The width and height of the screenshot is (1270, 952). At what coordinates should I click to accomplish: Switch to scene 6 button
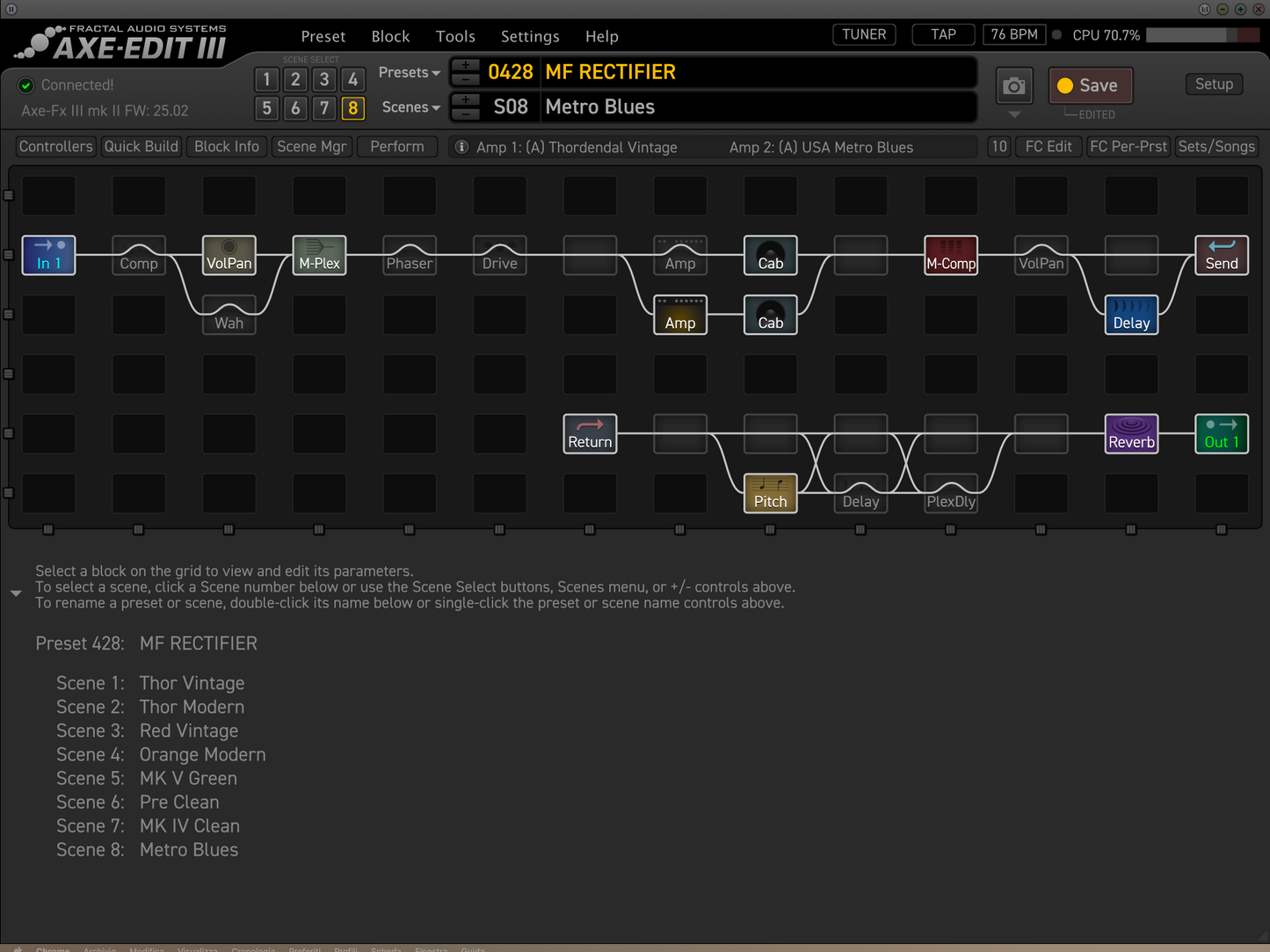tap(296, 108)
